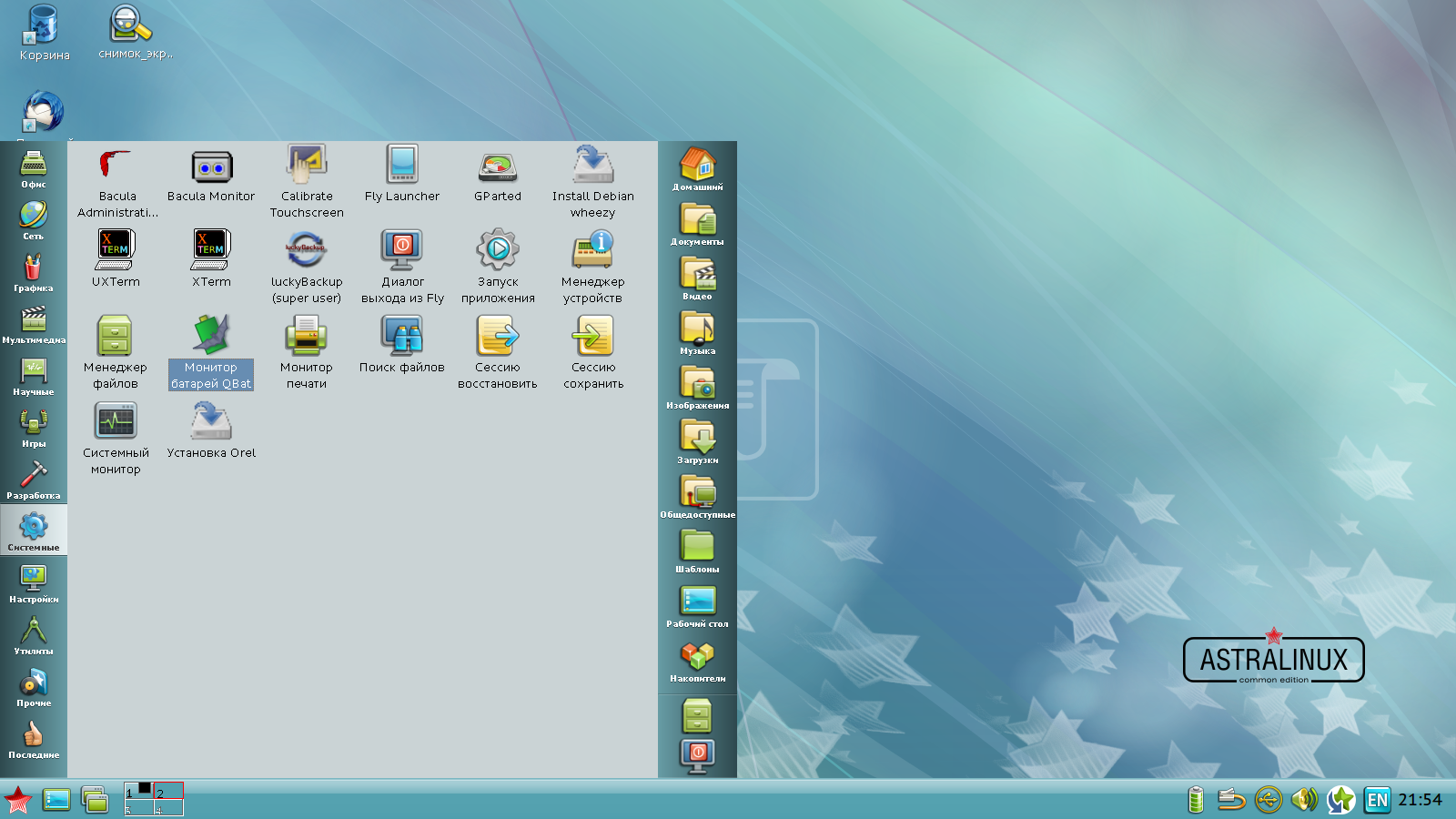1456x819 pixels.
Task: Toggle EN keyboard layout indicator
Action: [x=1377, y=800]
